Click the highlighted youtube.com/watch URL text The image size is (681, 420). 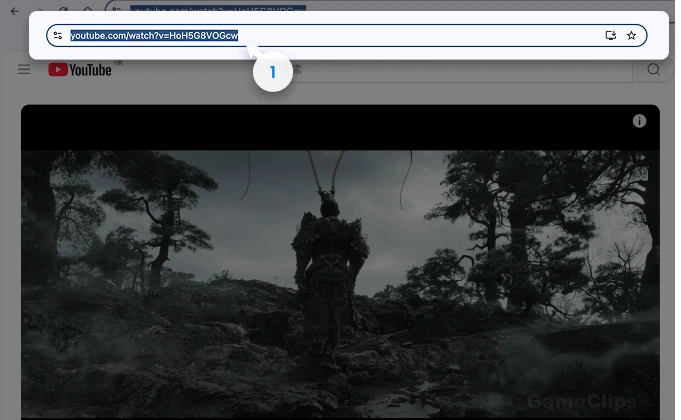click(x=153, y=36)
